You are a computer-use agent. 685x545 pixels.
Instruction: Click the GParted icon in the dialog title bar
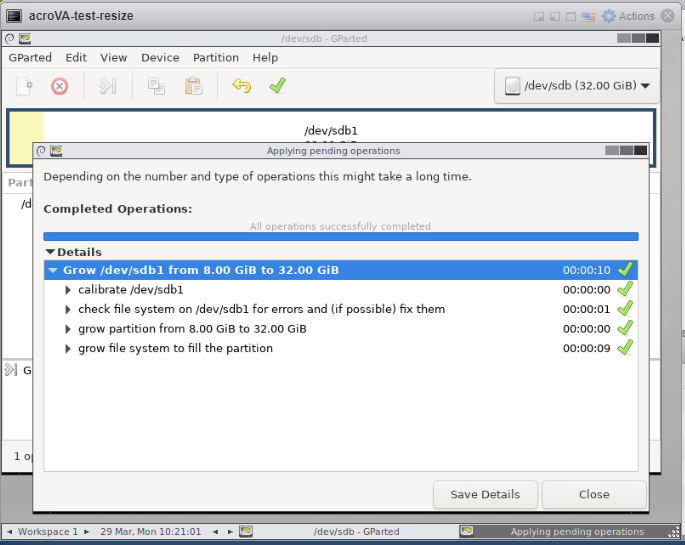pyautogui.click(x=56, y=151)
